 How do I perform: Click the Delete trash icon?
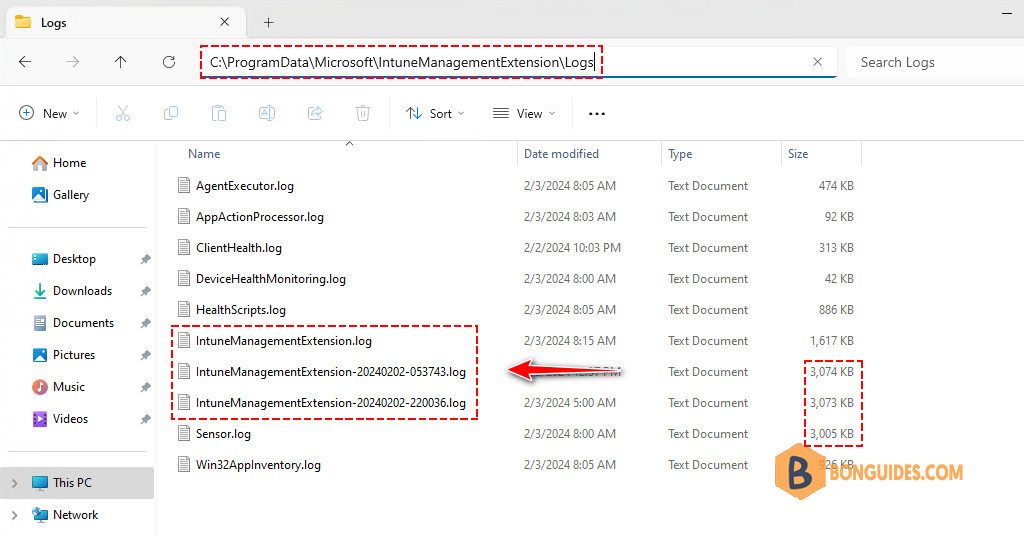[x=363, y=114]
